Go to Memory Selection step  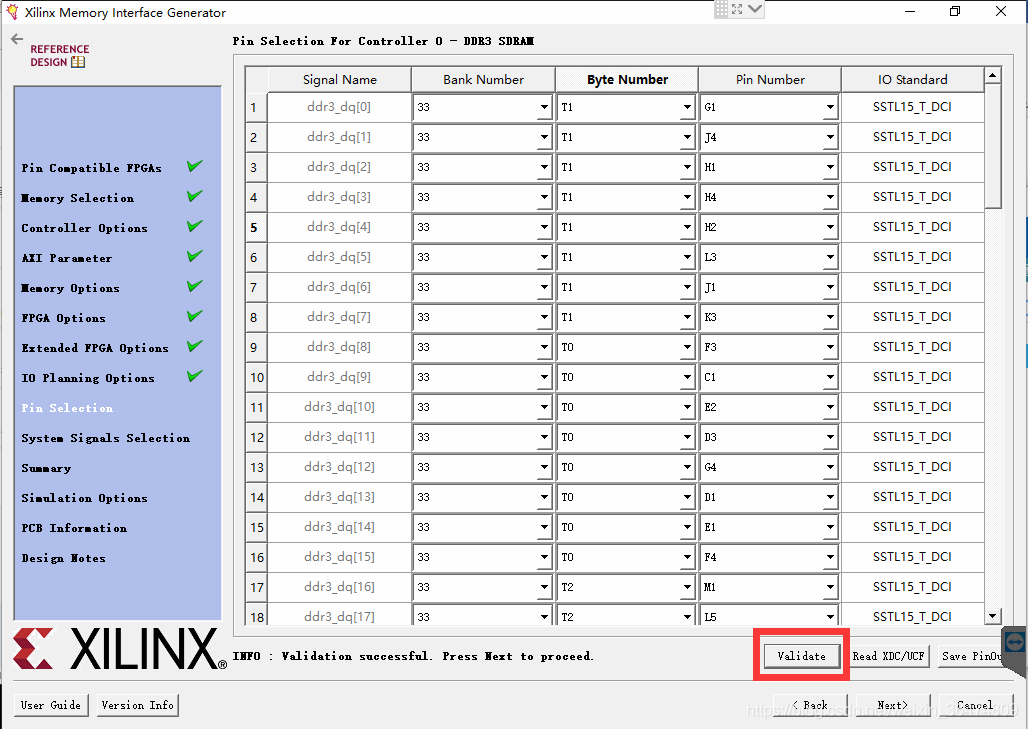77,198
